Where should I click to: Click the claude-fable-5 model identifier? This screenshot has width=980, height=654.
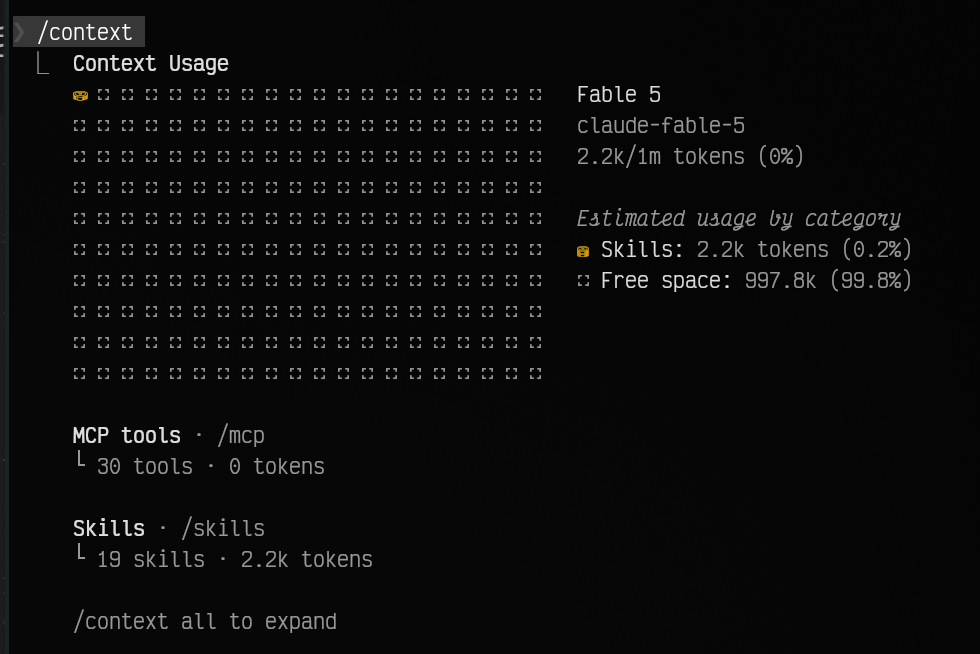pyautogui.click(x=661, y=126)
